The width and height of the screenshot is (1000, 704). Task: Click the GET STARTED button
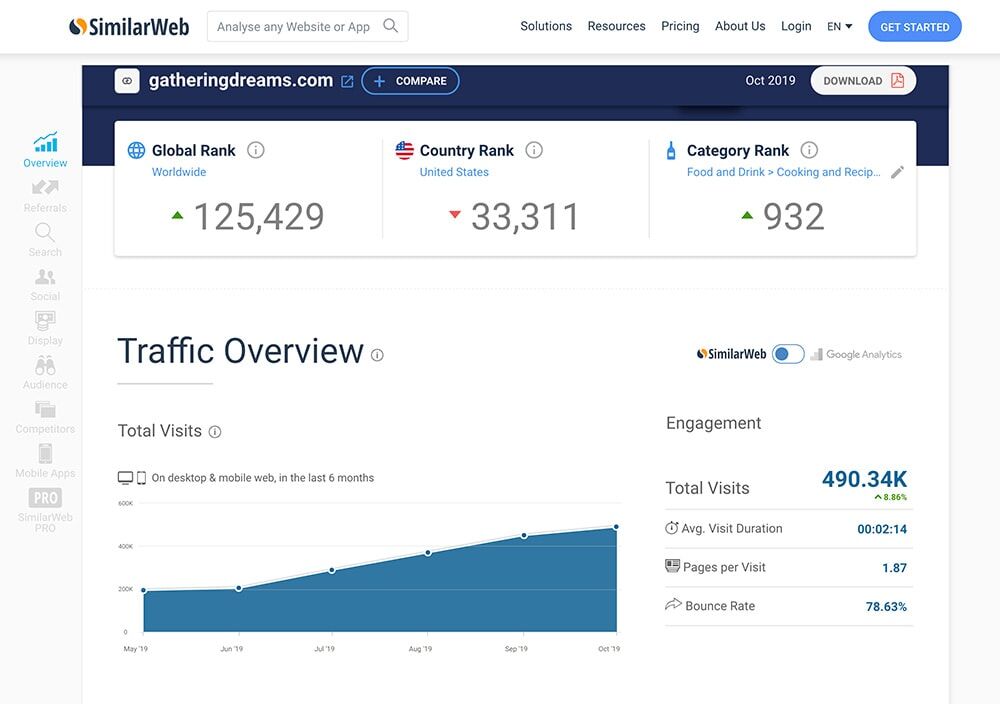(x=914, y=27)
